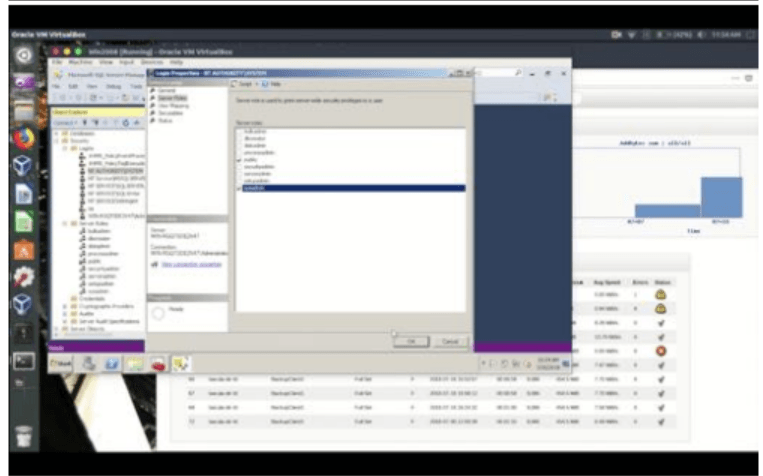Open Ubuntu Software Center dock icon
This screenshot has height=476, width=763.
[23, 251]
